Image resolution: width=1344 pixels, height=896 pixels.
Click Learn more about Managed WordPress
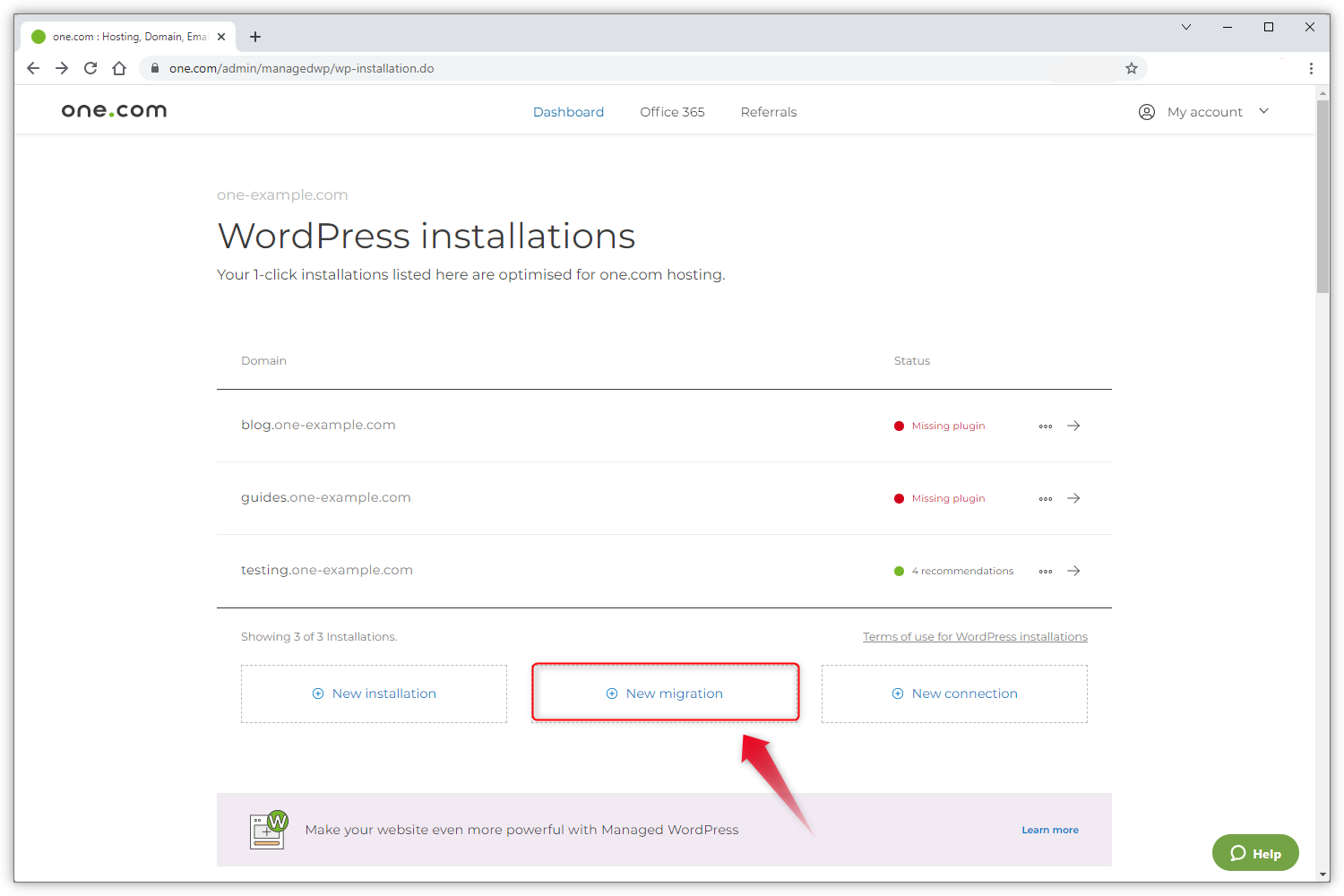[x=1049, y=830]
